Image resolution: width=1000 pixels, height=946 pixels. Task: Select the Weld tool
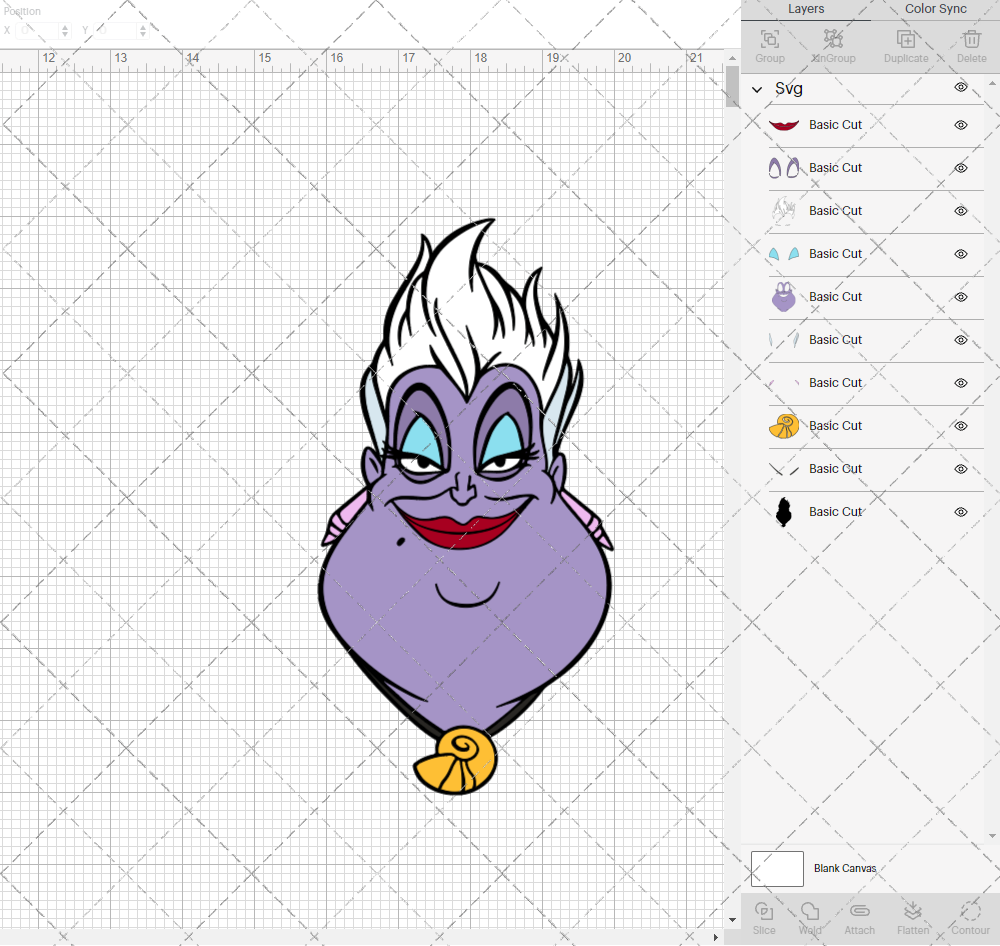tap(810, 911)
